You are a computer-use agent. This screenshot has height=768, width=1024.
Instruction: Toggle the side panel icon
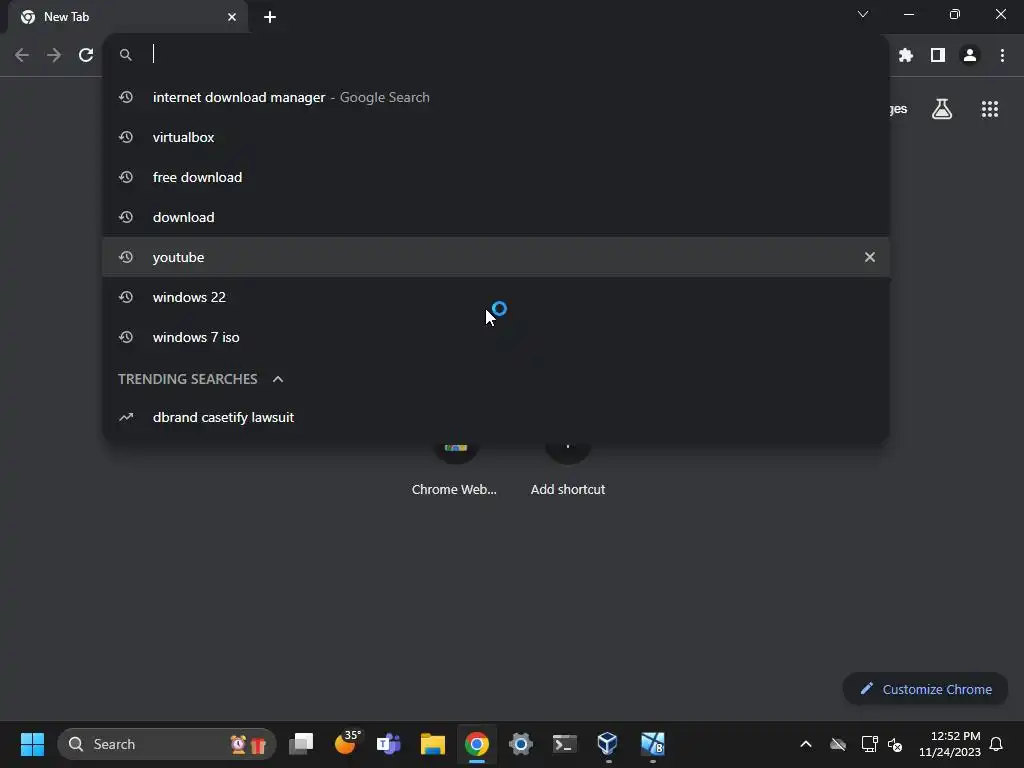click(x=938, y=55)
